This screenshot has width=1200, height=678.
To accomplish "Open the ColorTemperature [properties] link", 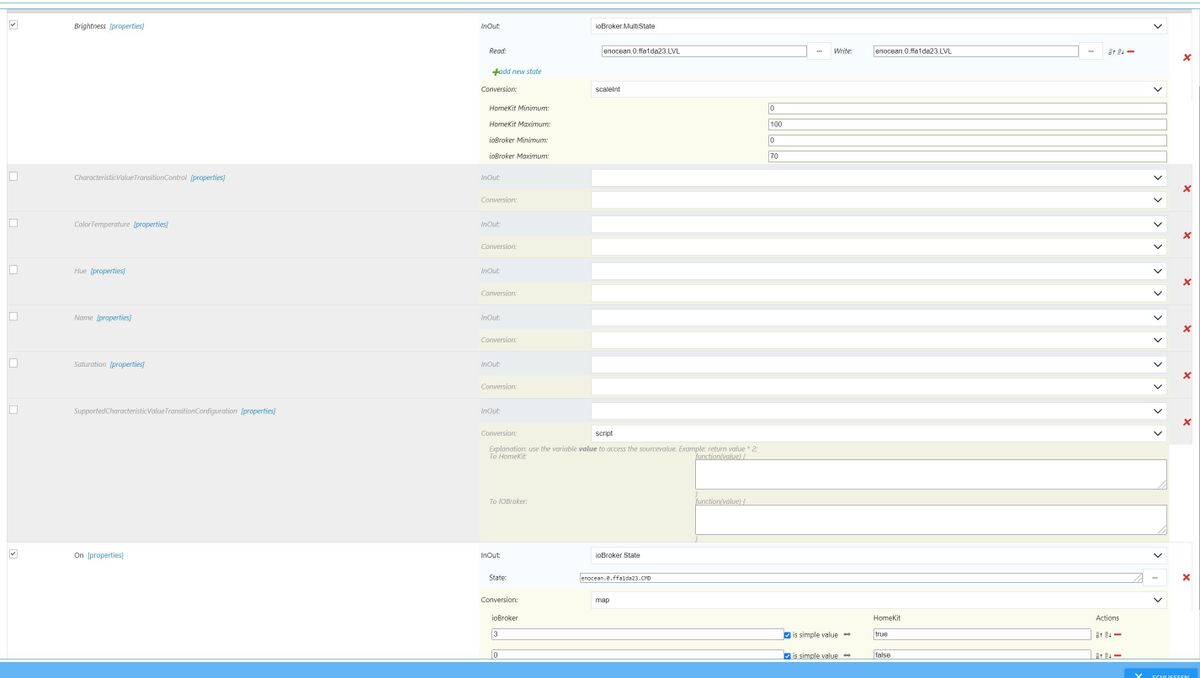I will coord(151,224).
